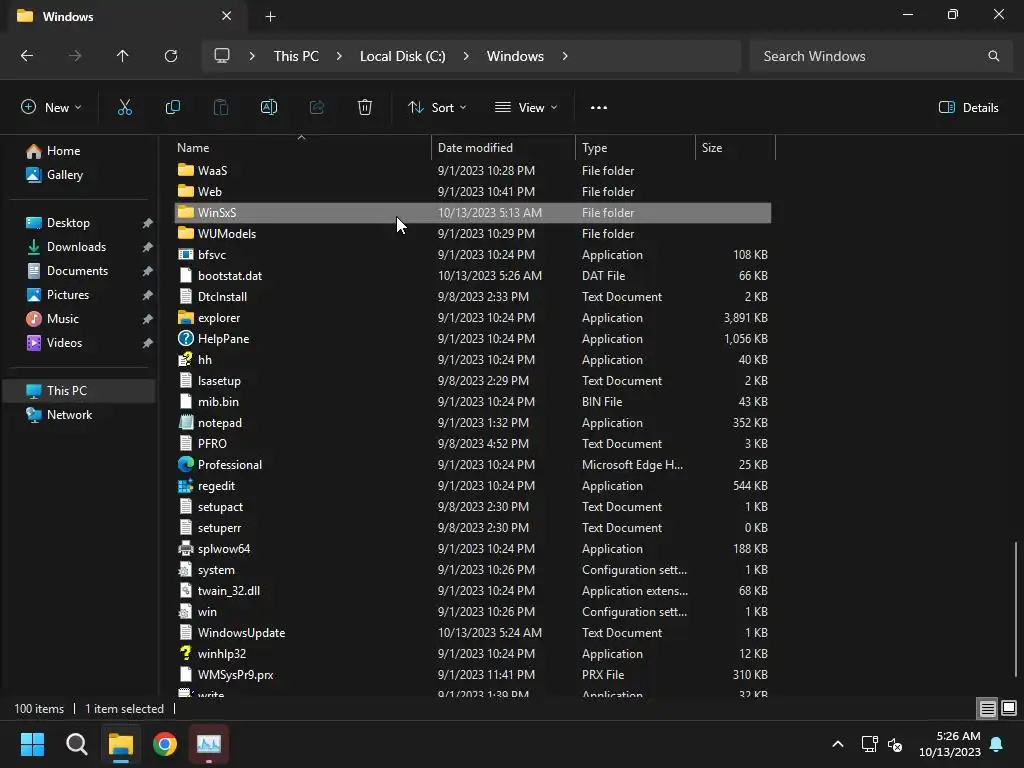Open the monitoring app on taskbar

209,744
